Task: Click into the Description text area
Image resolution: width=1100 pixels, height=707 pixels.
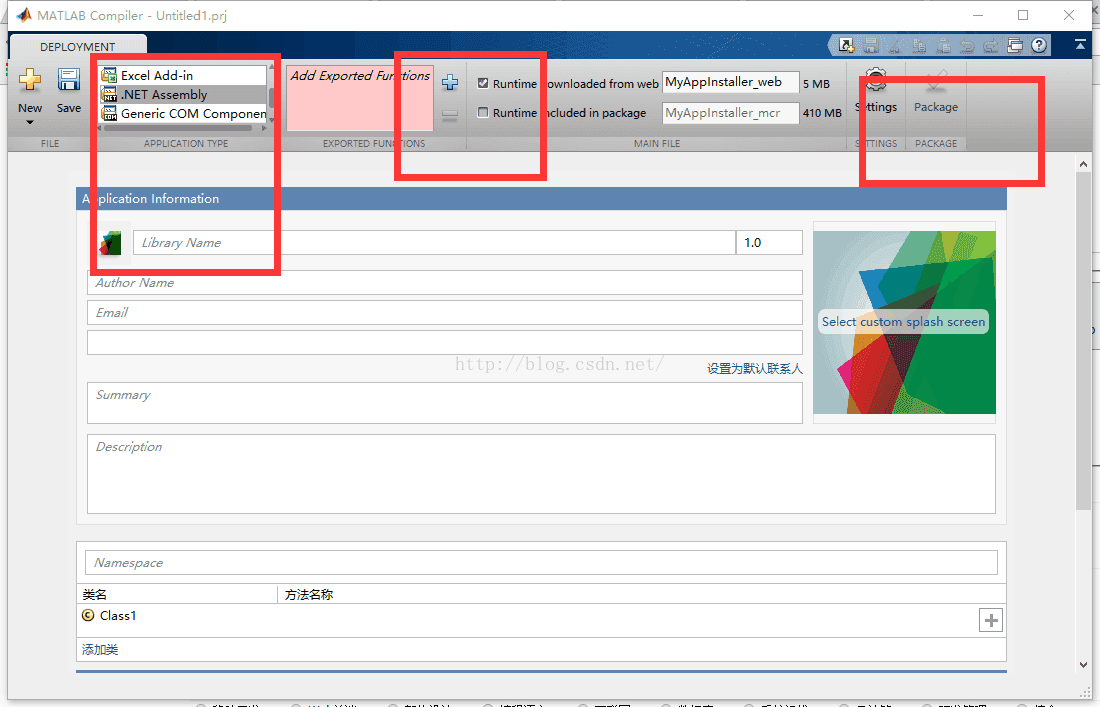Action: coord(541,474)
